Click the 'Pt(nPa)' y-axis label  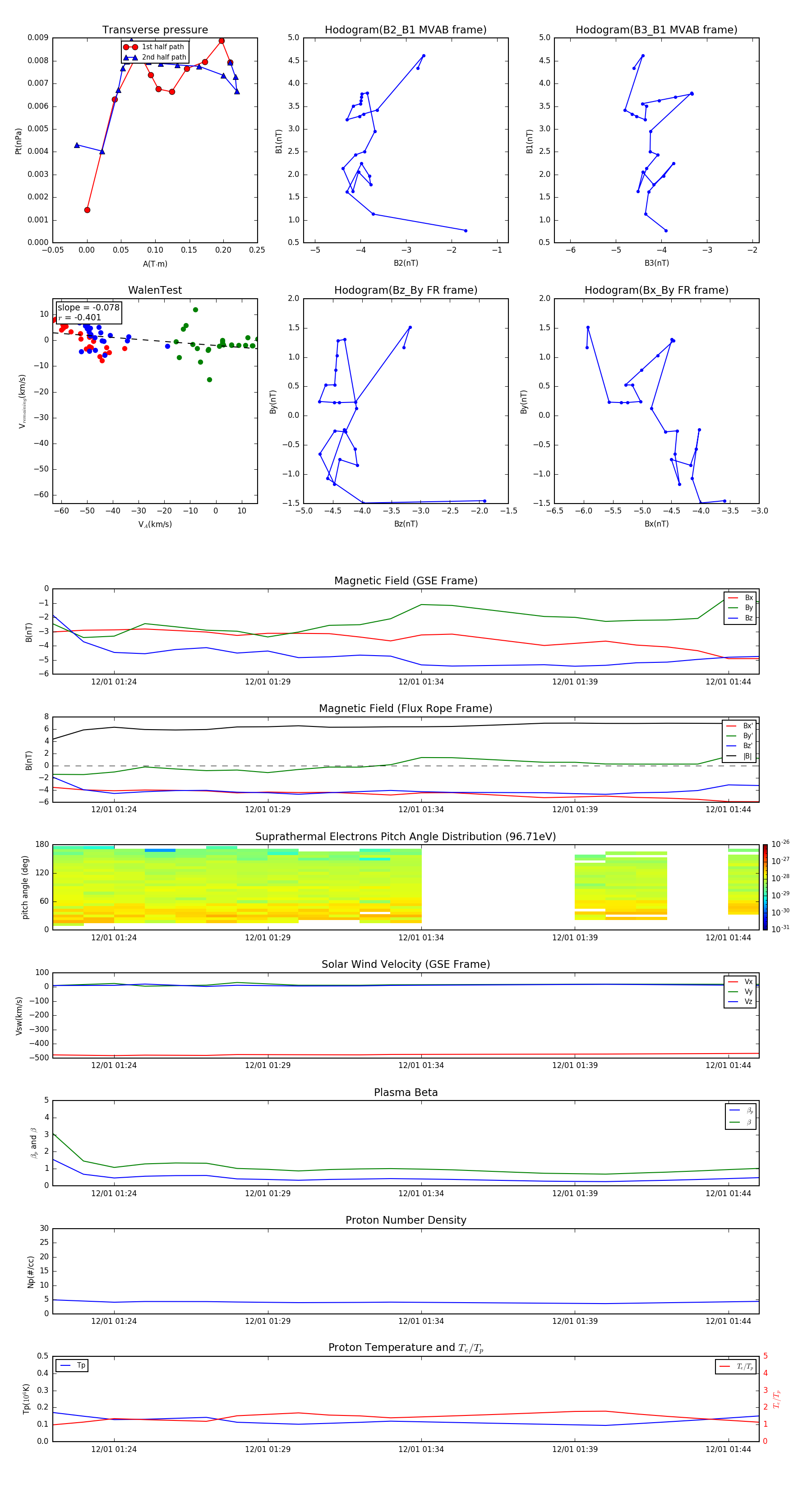(18, 141)
